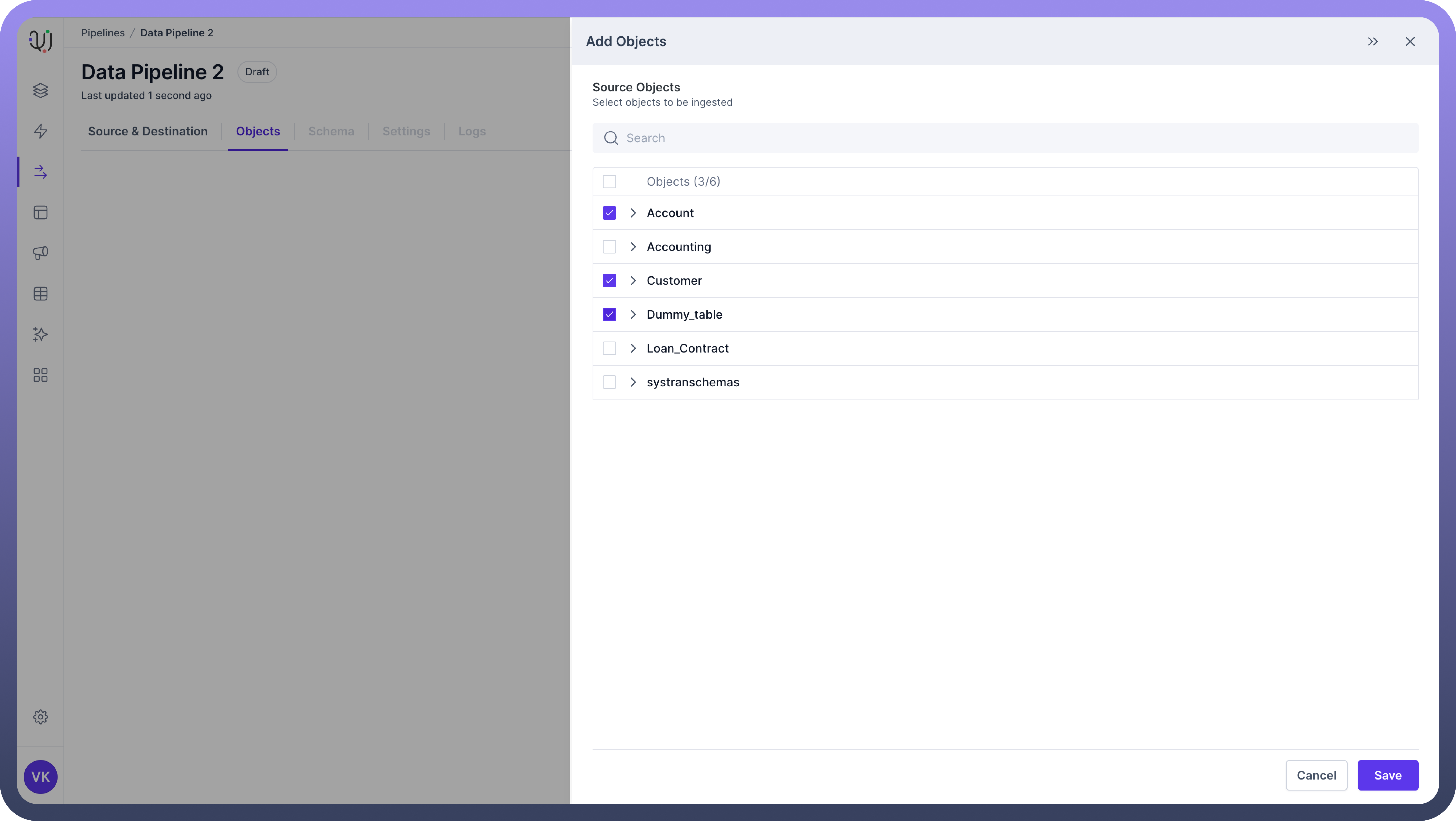
Task: Expand the Dummy_table object row
Action: [x=633, y=315]
